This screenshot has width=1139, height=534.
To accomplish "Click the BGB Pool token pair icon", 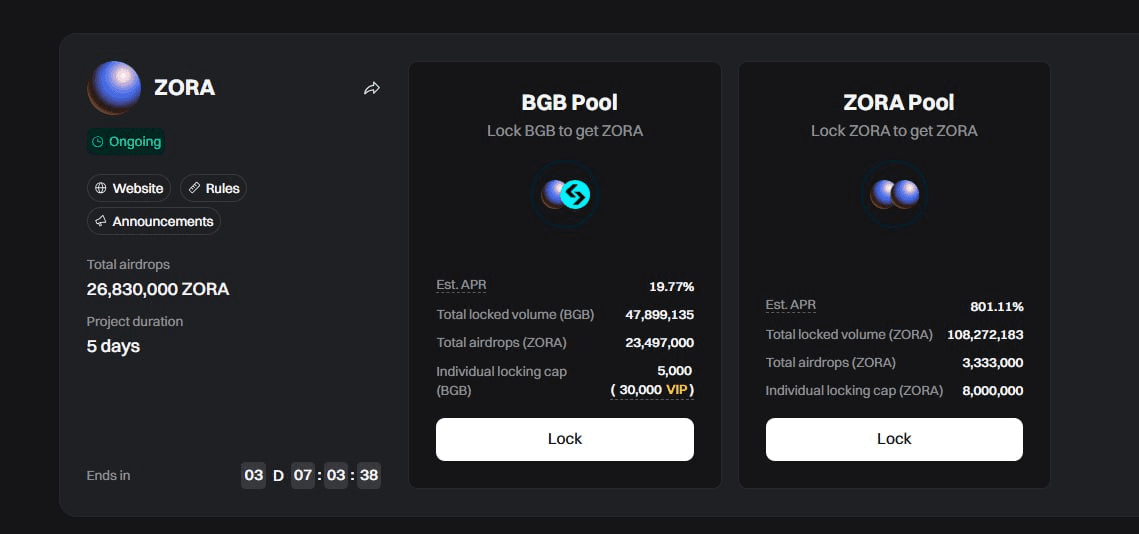I will click(x=565, y=194).
